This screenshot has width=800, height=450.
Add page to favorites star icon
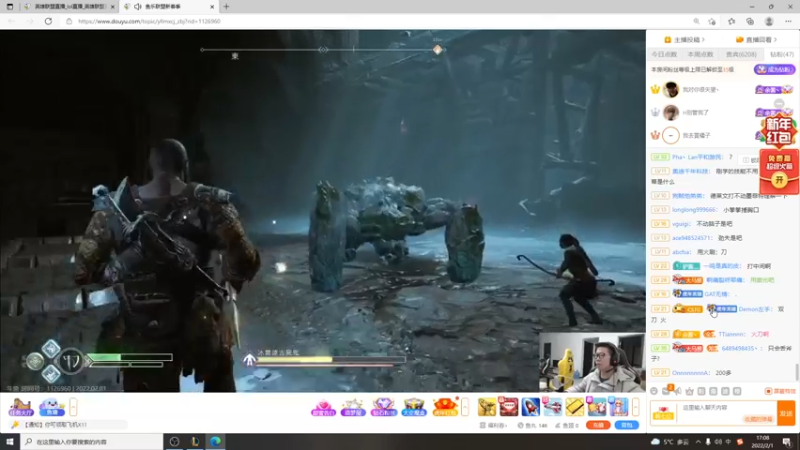point(712,21)
